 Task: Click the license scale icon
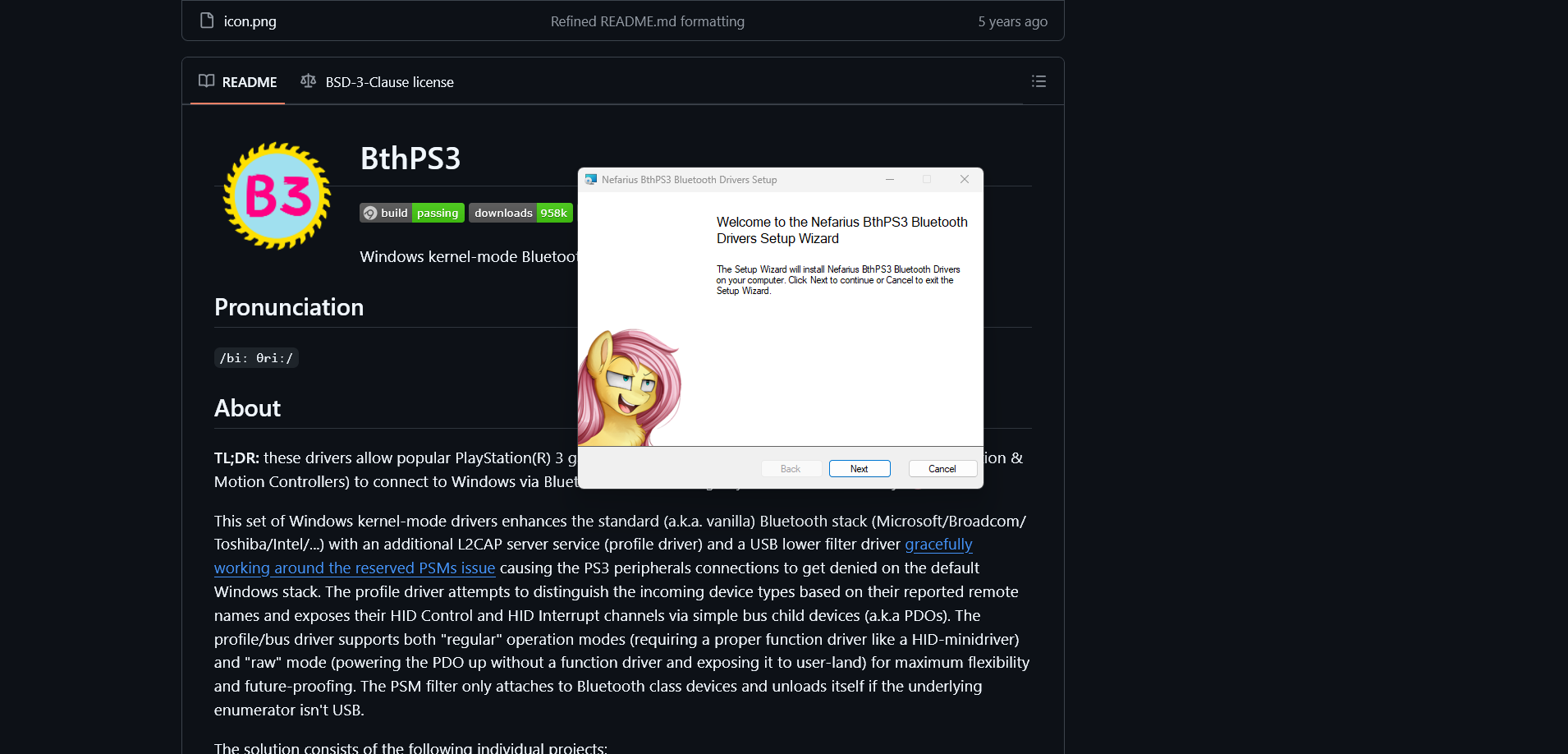point(308,80)
